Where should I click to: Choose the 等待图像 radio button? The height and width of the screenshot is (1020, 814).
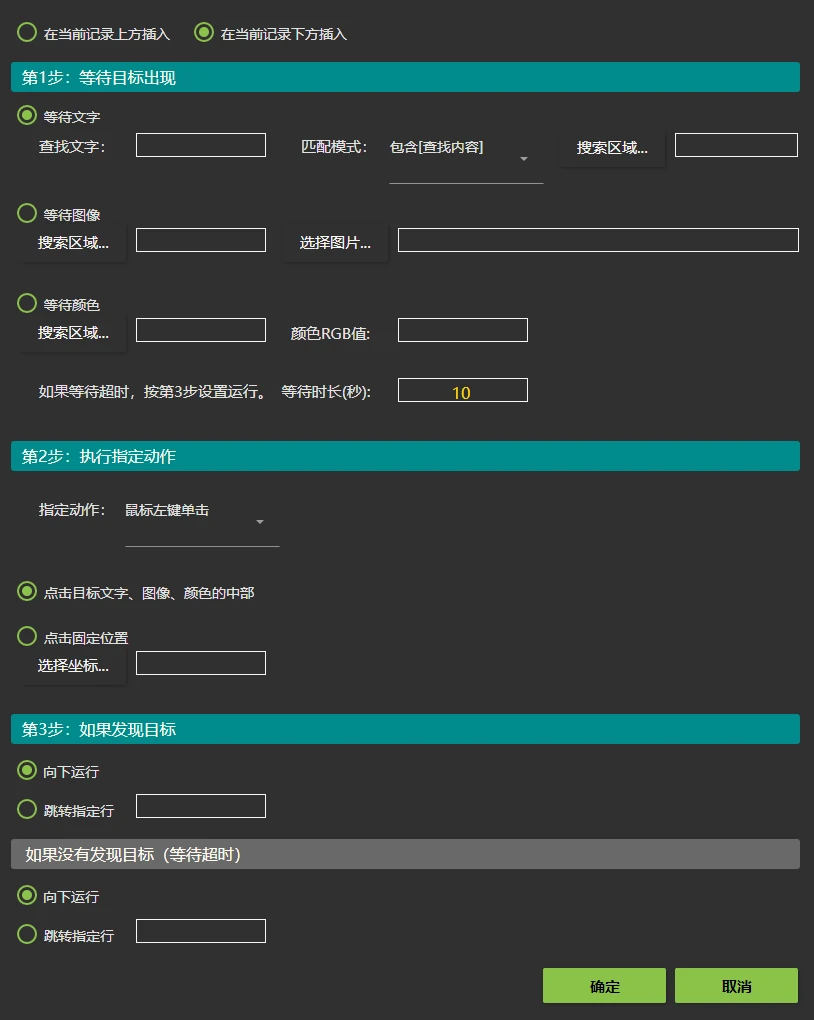click(x=28, y=214)
